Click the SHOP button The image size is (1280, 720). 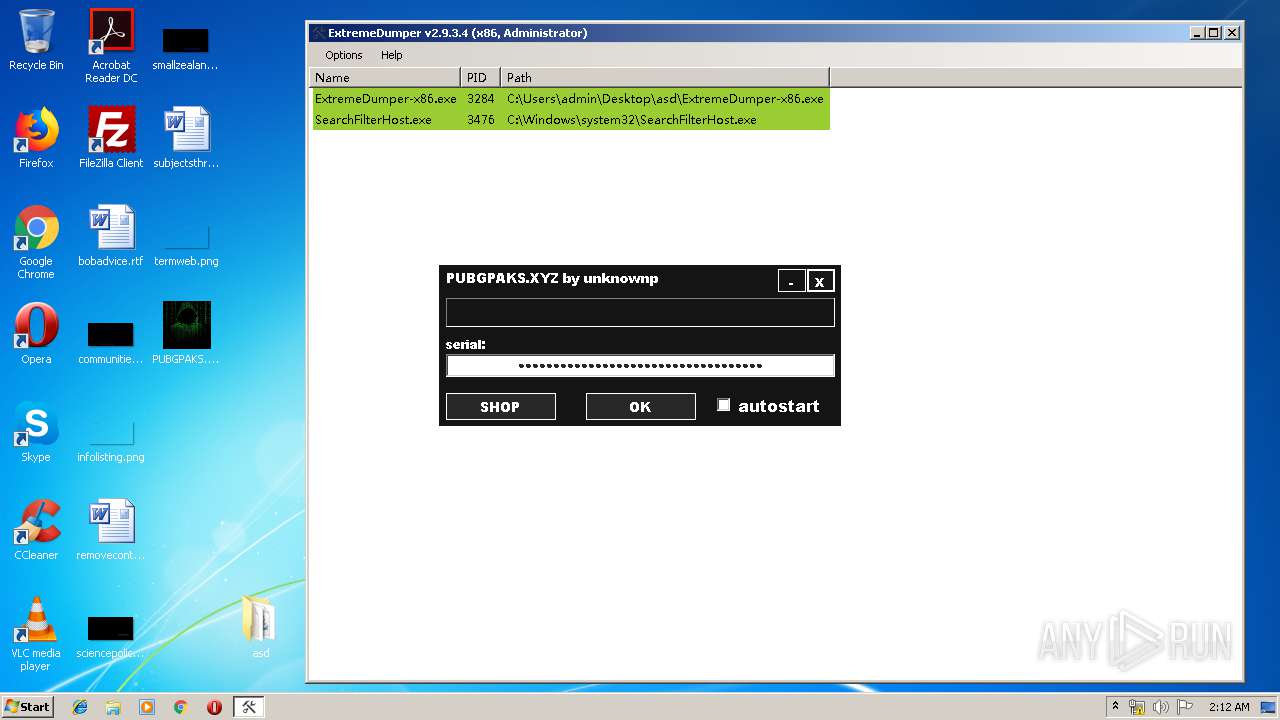pyautogui.click(x=500, y=406)
